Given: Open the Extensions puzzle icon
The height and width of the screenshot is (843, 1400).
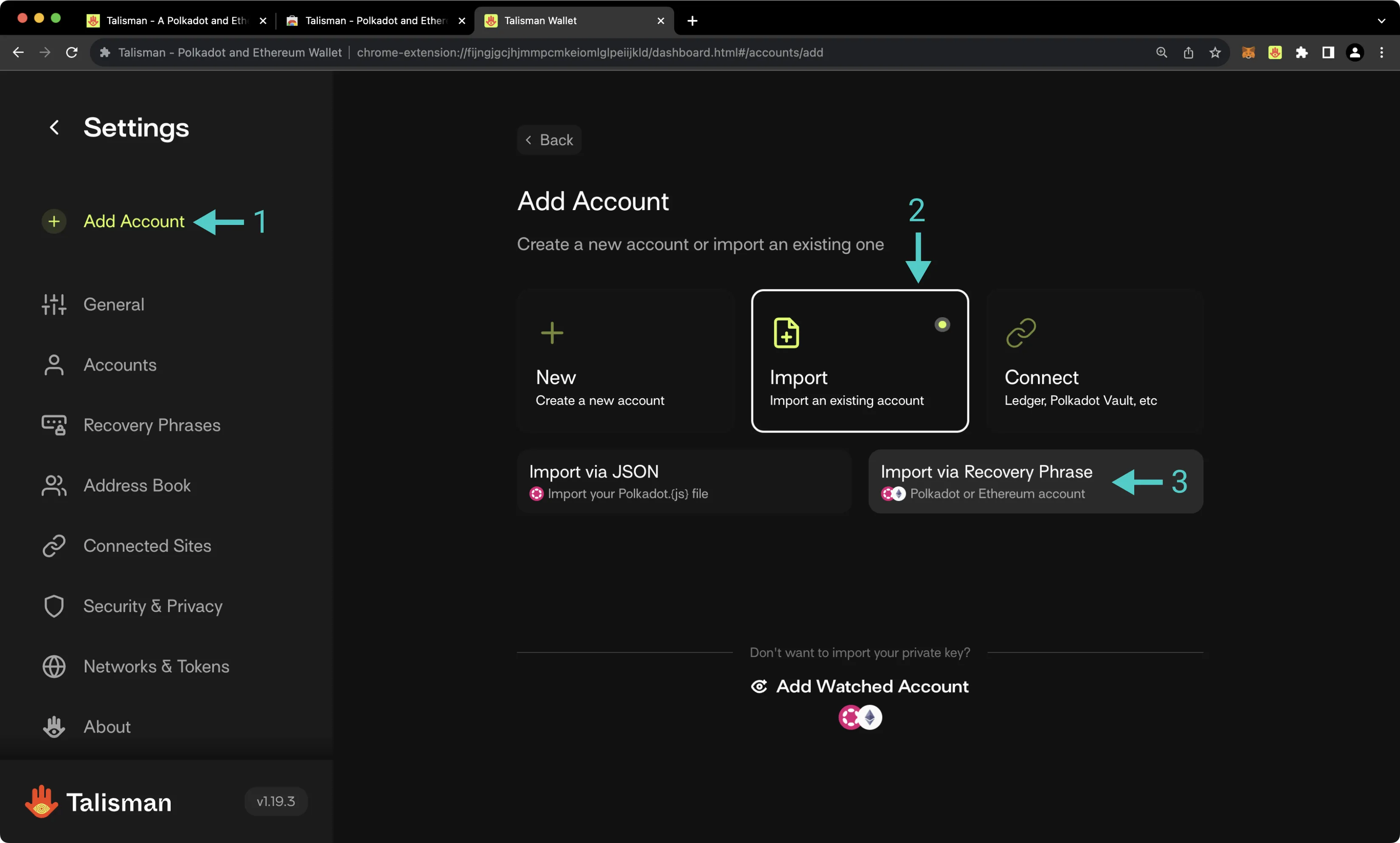Looking at the screenshot, I should [x=1301, y=52].
